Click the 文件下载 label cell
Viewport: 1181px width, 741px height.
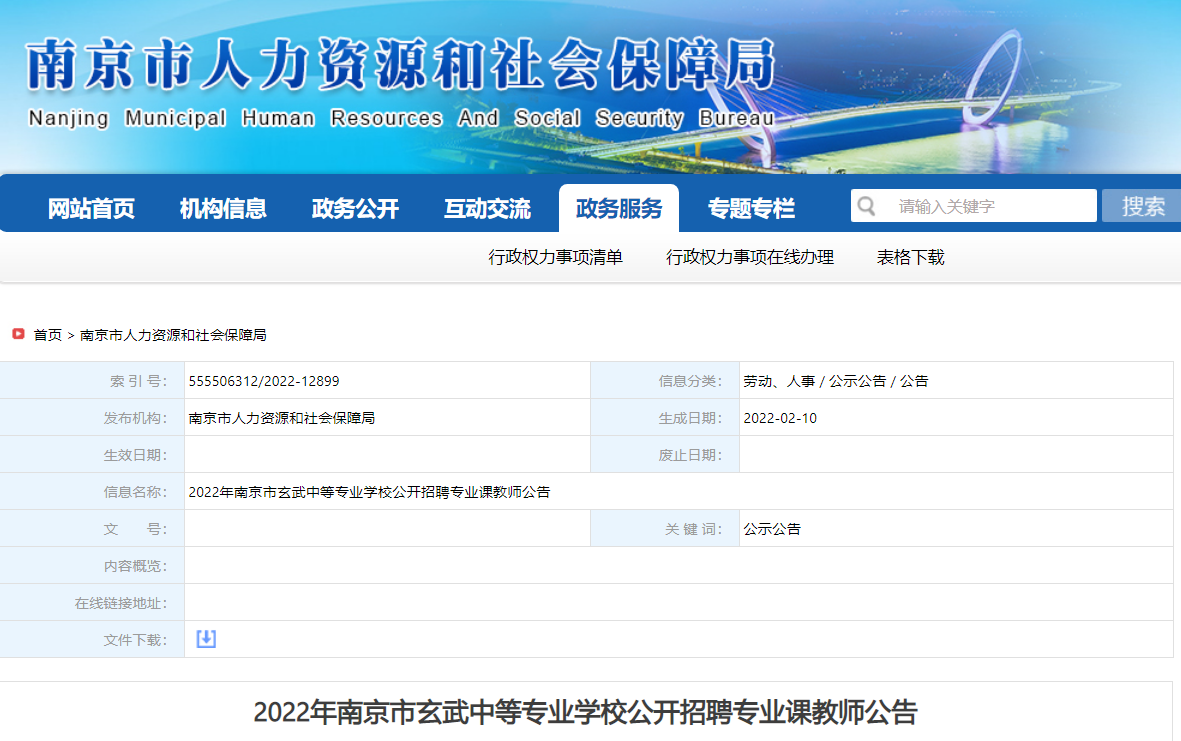click(x=92, y=639)
